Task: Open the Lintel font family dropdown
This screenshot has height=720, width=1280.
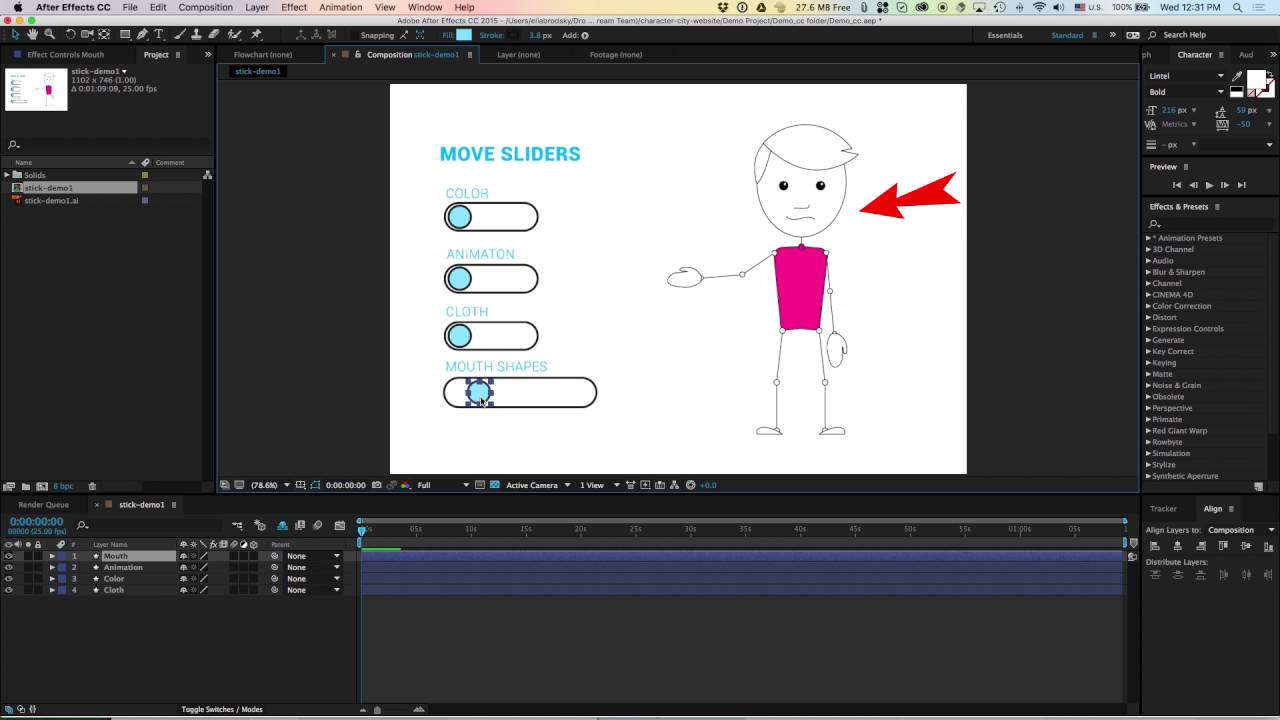Action: tap(1186, 76)
